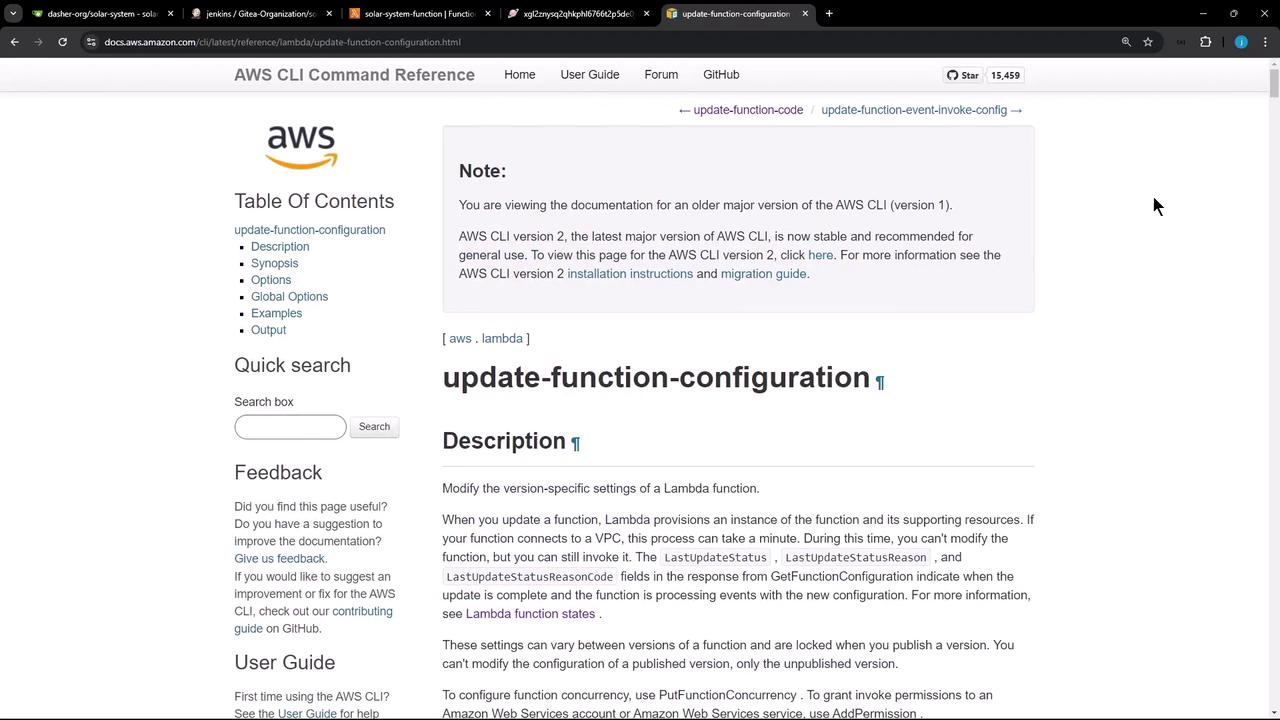The width and height of the screenshot is (1280, 720).
Task: Click the address bar URL field
Action: (600, 42)
